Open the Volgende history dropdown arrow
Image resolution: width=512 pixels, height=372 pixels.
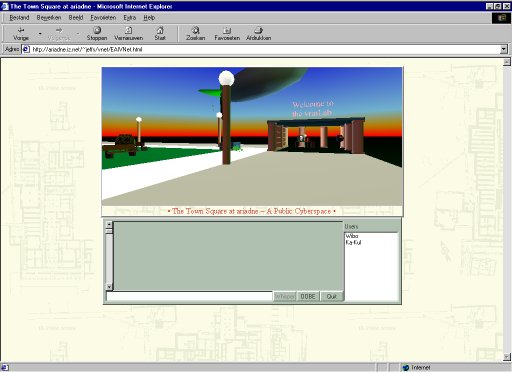pyautogui.click(x=78, y=34)
